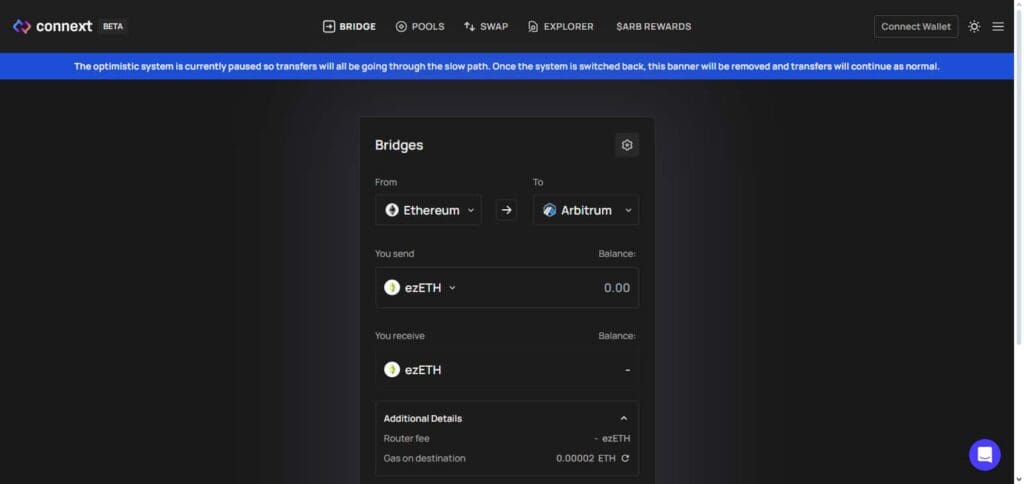Swap source and destination chains arrow
Screen dimensions: 1024x484
506,210
